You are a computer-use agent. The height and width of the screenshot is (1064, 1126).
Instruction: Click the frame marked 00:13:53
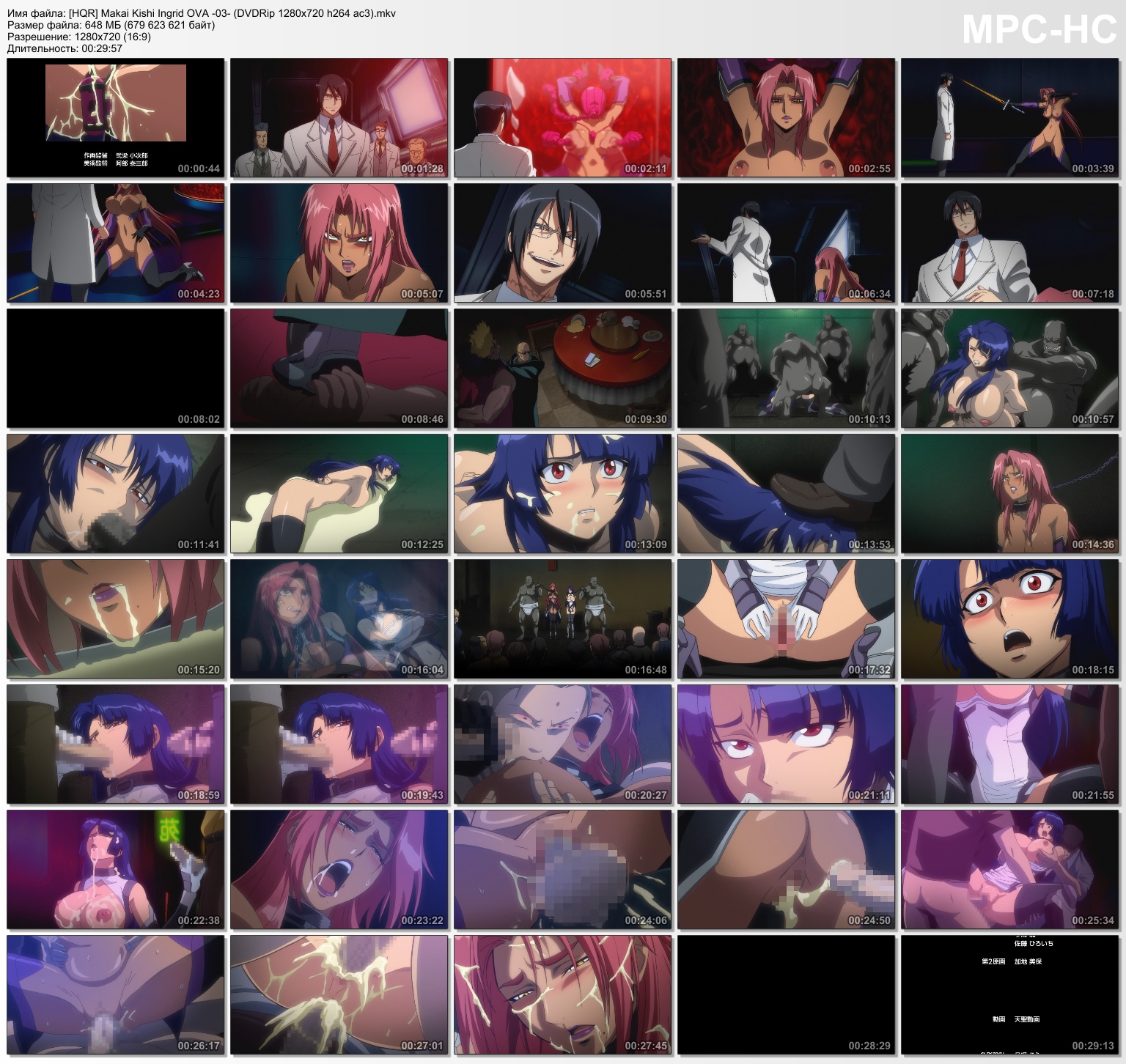(787, 494)
